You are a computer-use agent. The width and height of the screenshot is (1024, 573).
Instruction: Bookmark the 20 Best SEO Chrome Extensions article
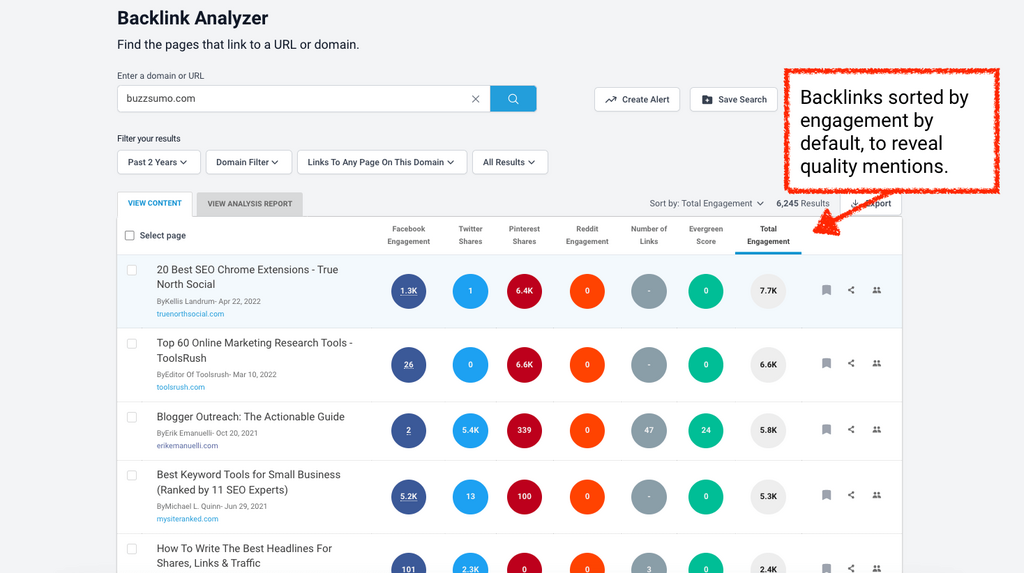(826, 291)
